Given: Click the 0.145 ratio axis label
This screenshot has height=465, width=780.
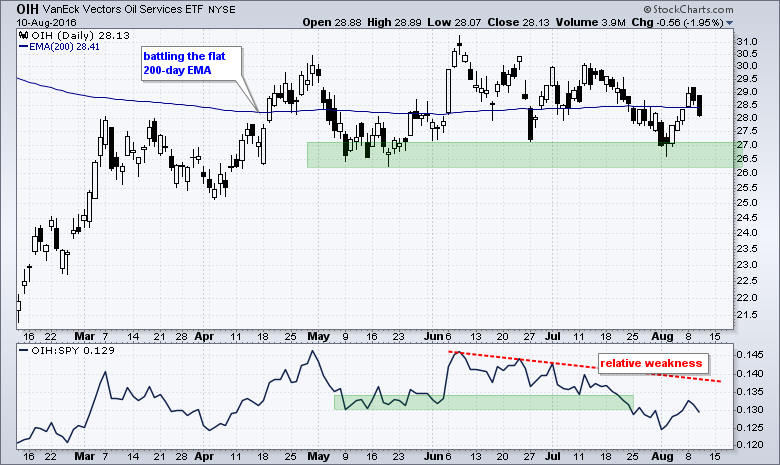Looking at the screenshot, I should tap(749, 355).
